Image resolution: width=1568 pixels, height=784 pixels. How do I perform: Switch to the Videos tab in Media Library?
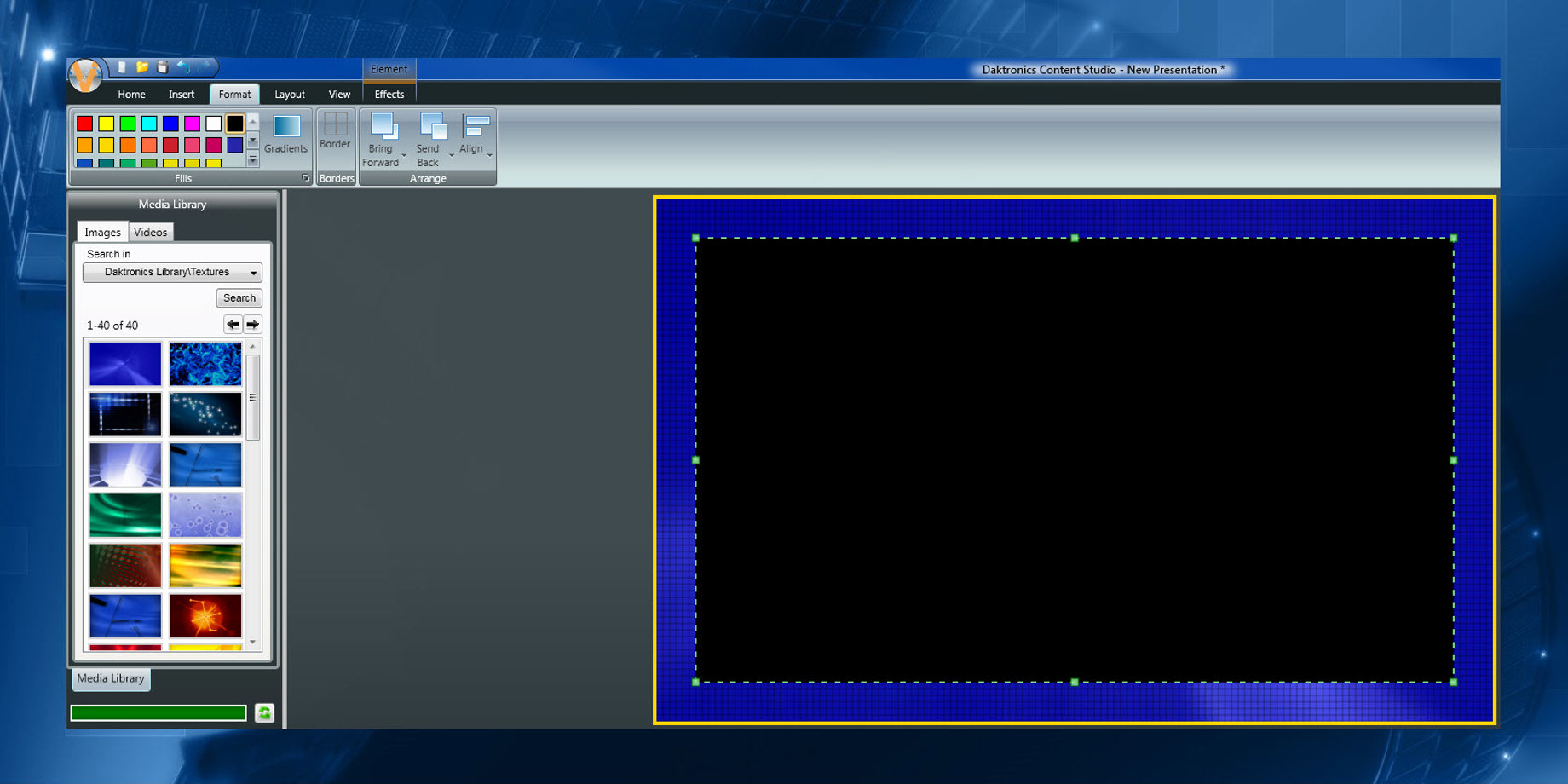(x=150, y=233)
